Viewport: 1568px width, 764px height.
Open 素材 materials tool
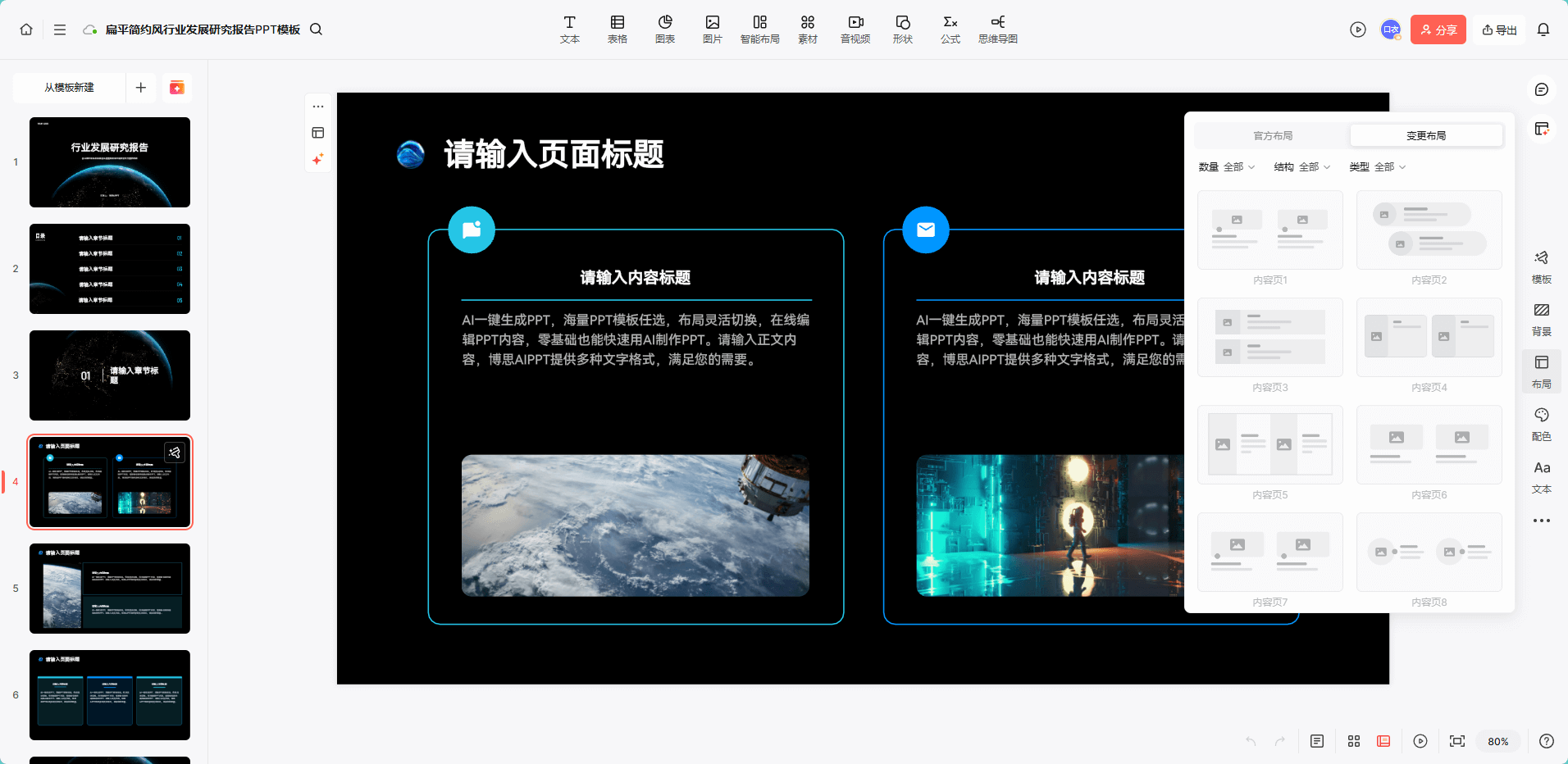click(x=808, y=30)
